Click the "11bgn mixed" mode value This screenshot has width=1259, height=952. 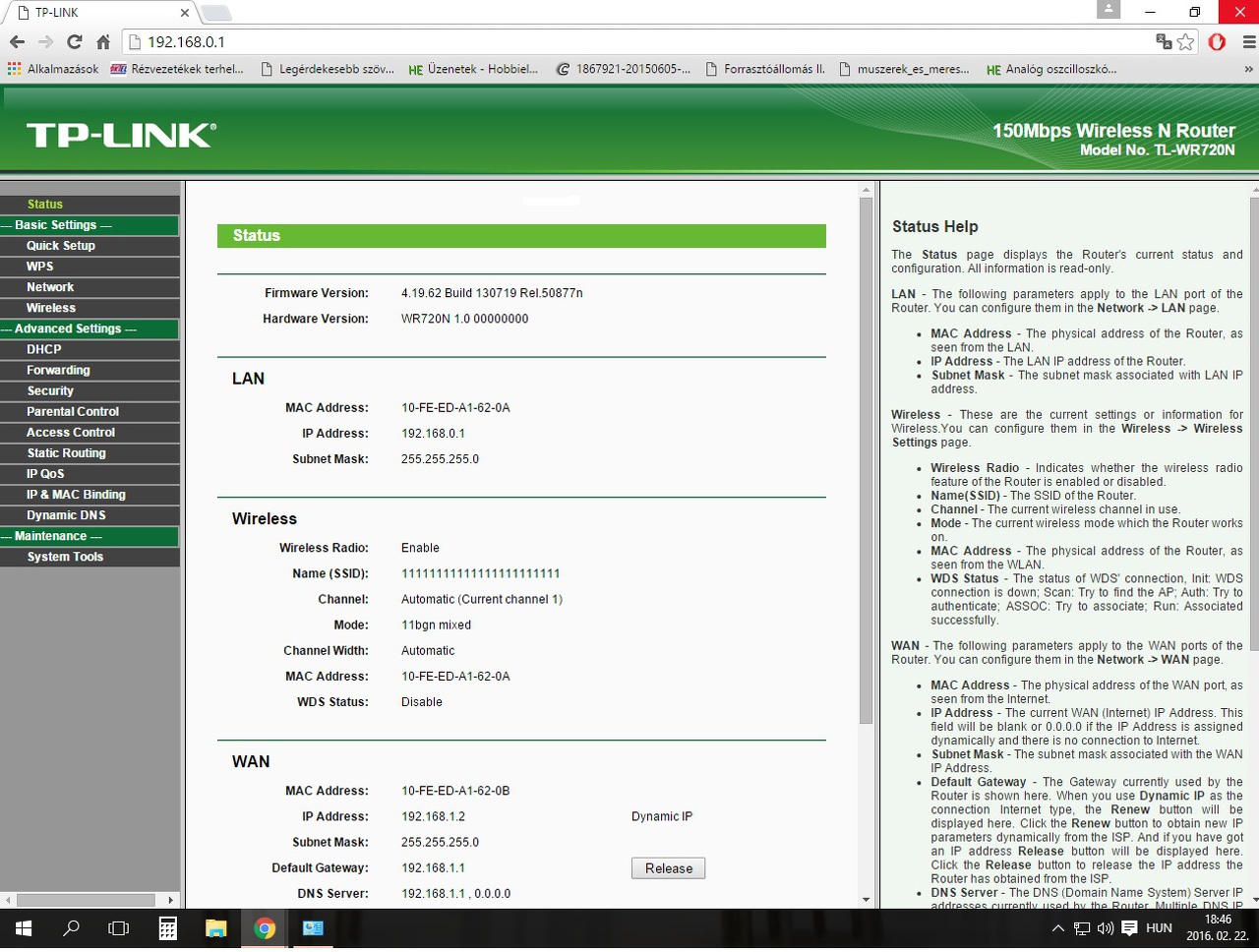pyautogui.click(x=436, y=625)
